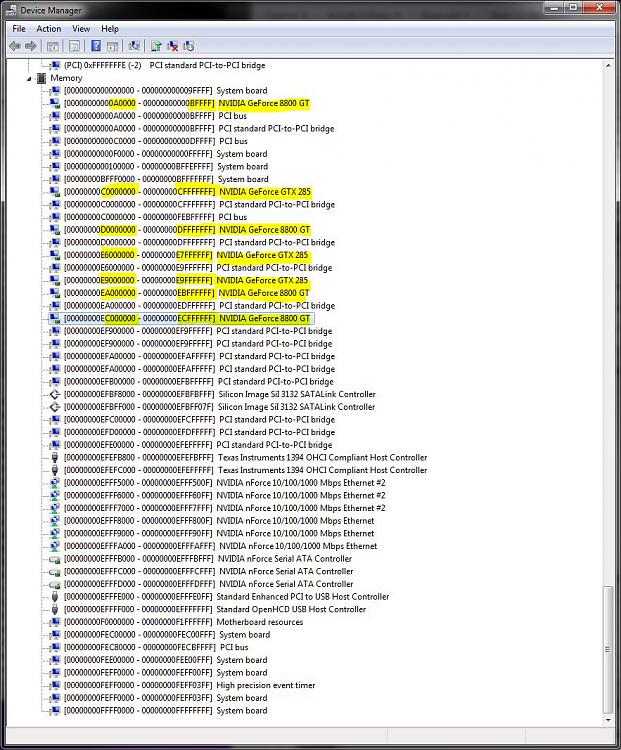The height and width of the screenshot is (750, 621).
Task: Click the USB icon of OpenHCD USB Host row
Action: 55,609
